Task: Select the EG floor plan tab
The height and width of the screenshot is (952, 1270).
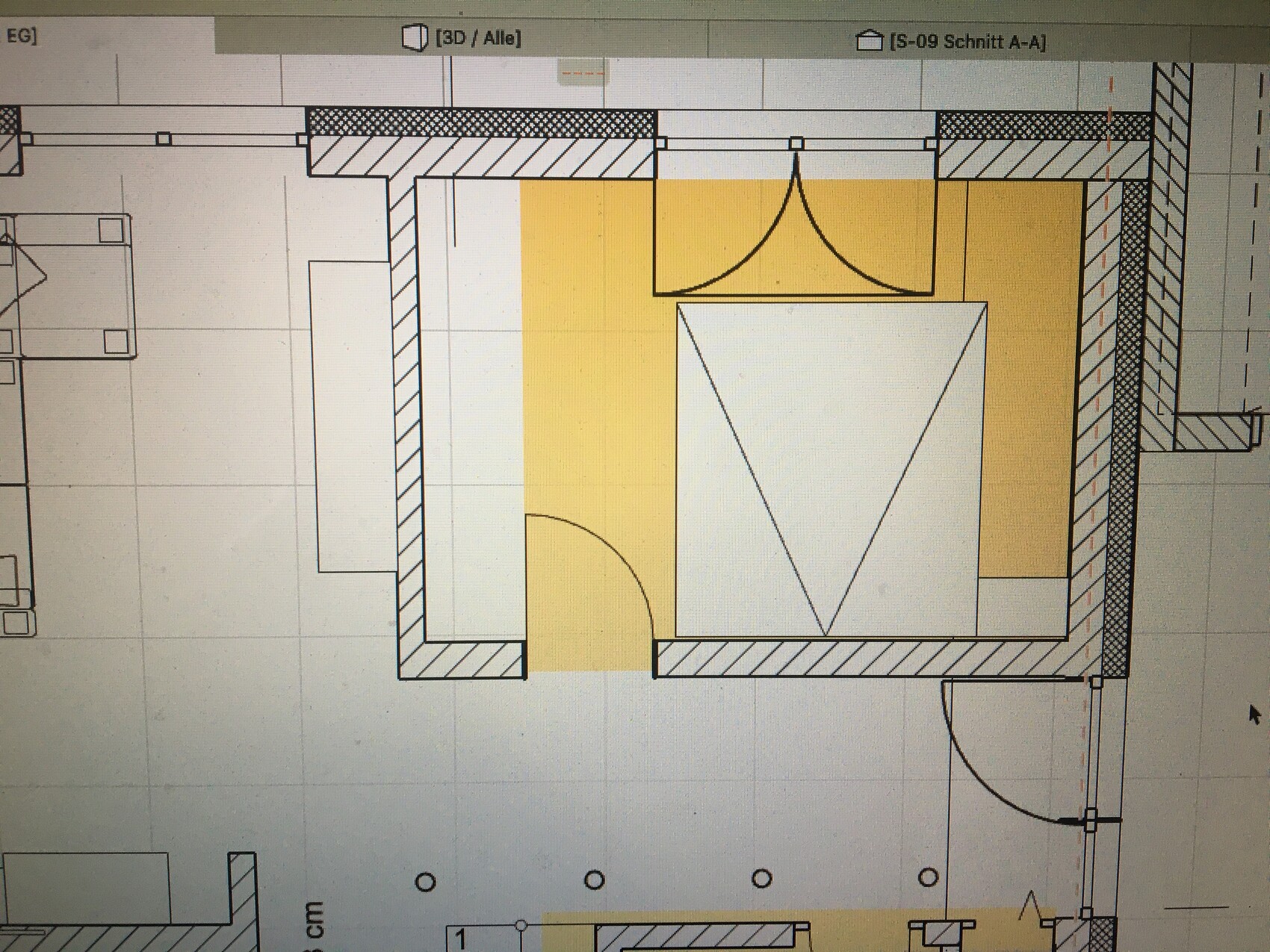Action: [21, 36]
